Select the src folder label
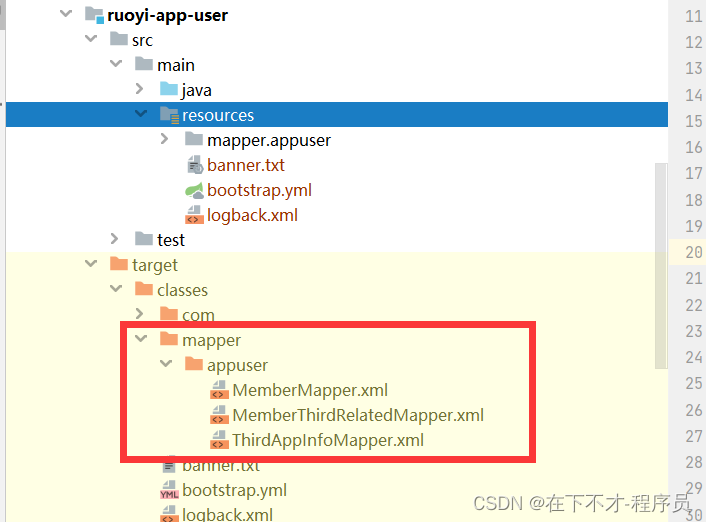Screen dimensions: 706x522 tap(142, 41)
